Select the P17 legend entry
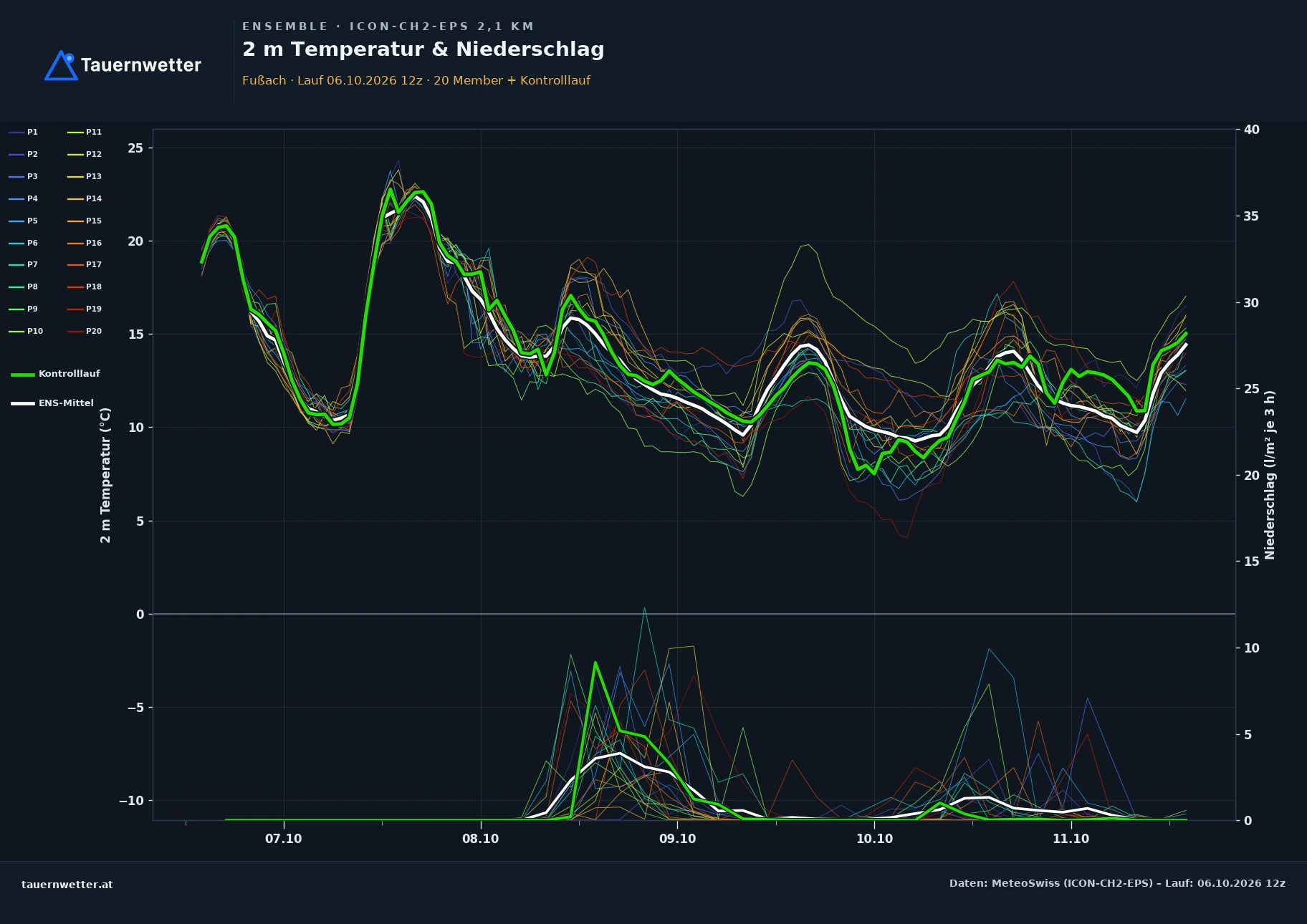This screenshot has width=1307, height=924. coord(85,264)
